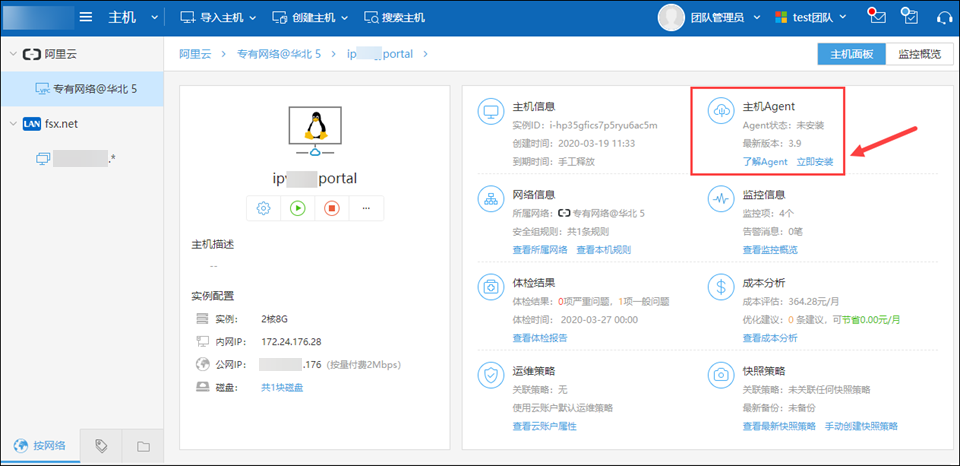Click the 成本评估 364.28元/月 text
Image resolution: width=960 pixels, height=466 pixels.
(x=789, y=301)
